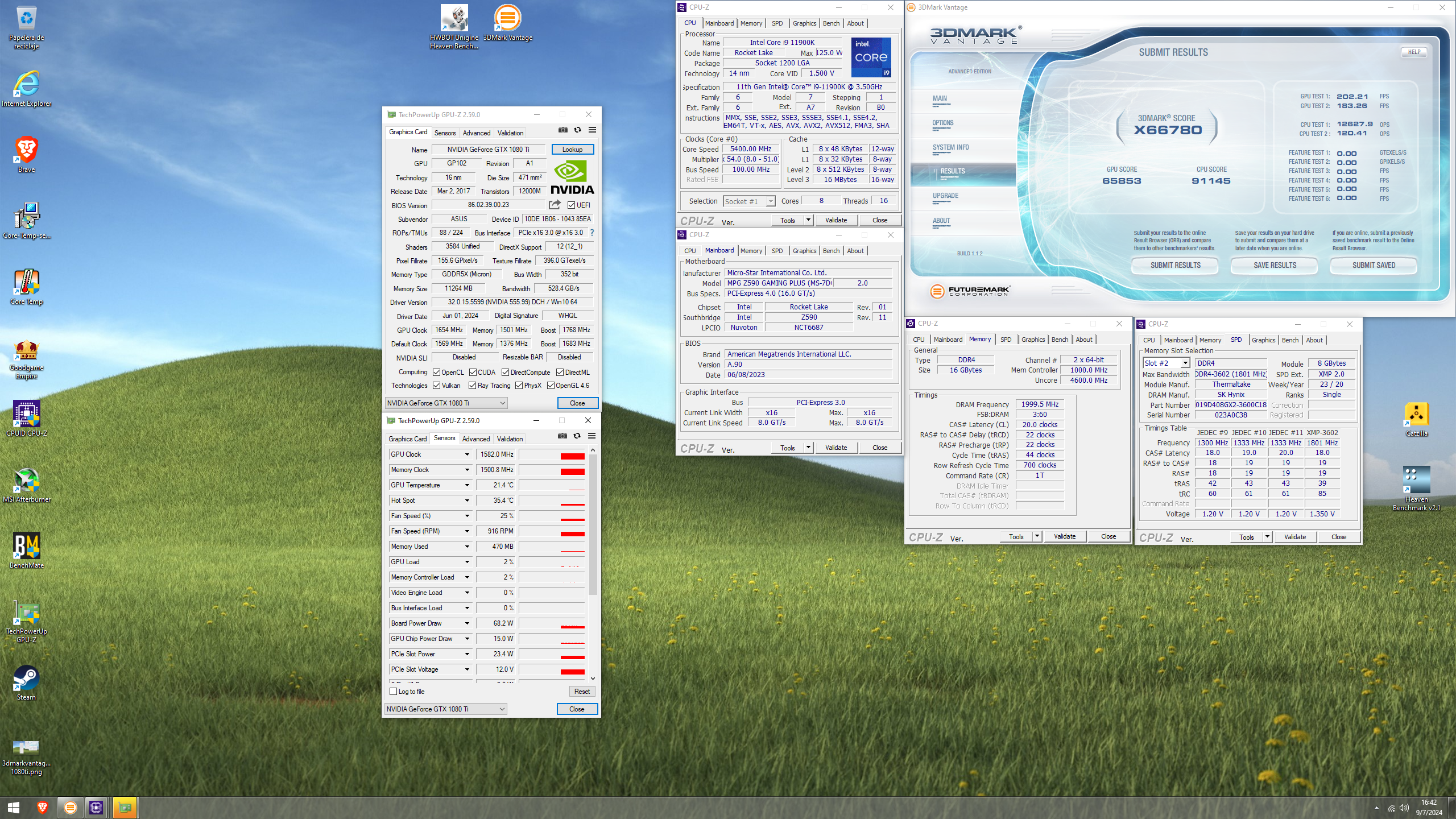The width and height of the screenshot is (1456, 819).
Task: Launch CPUID CPU-Z desktop shortcut
Action: pyautogui.click(x=26, y=418)
